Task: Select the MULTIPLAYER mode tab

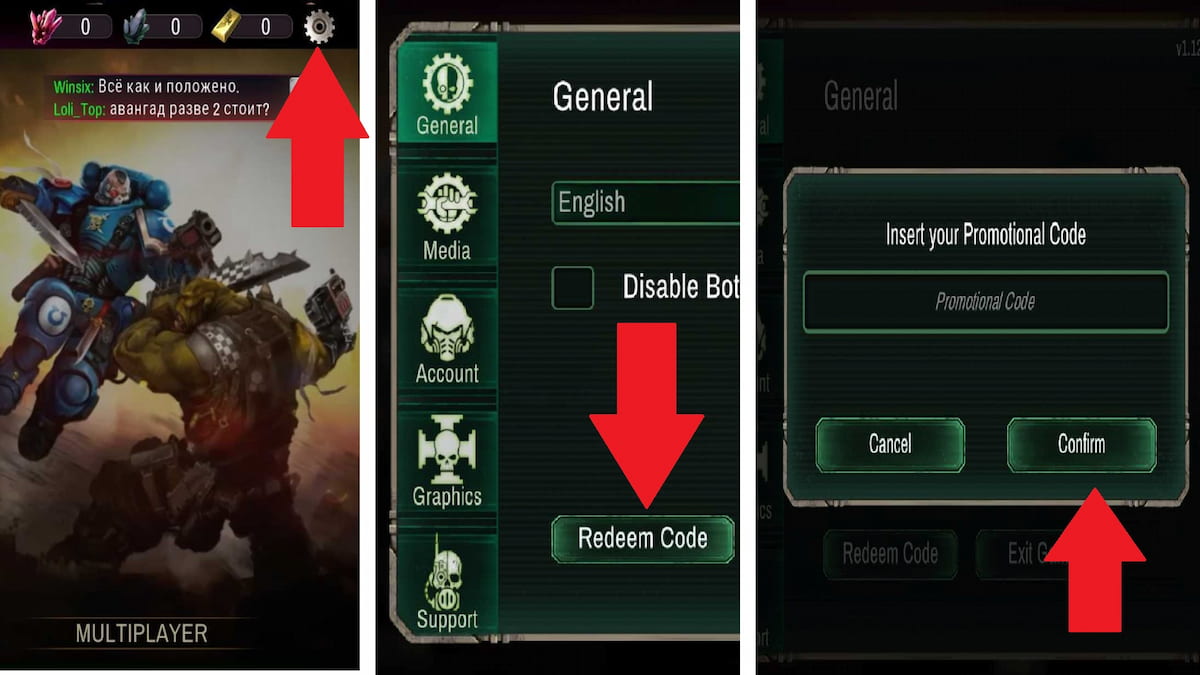Action: pos(142,633)
